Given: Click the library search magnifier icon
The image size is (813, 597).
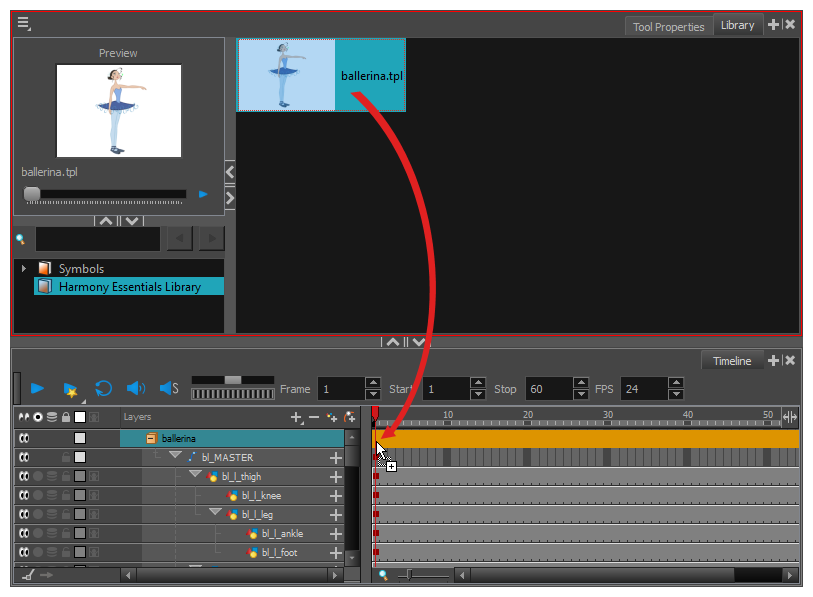Looking at the screenshot, I should [21, 239].
